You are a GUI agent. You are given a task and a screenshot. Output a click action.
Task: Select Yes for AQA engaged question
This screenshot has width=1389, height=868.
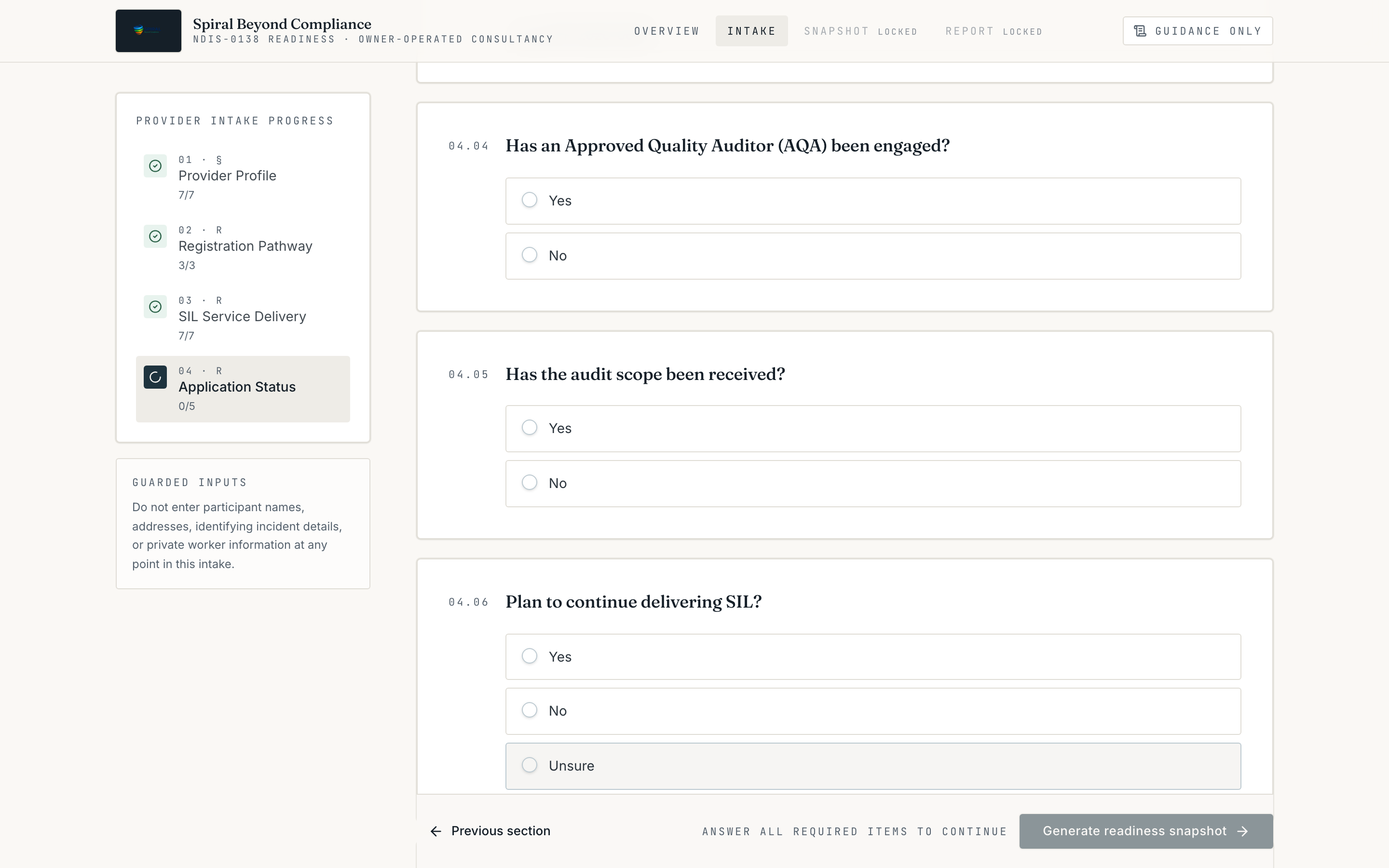coord(873,201)
